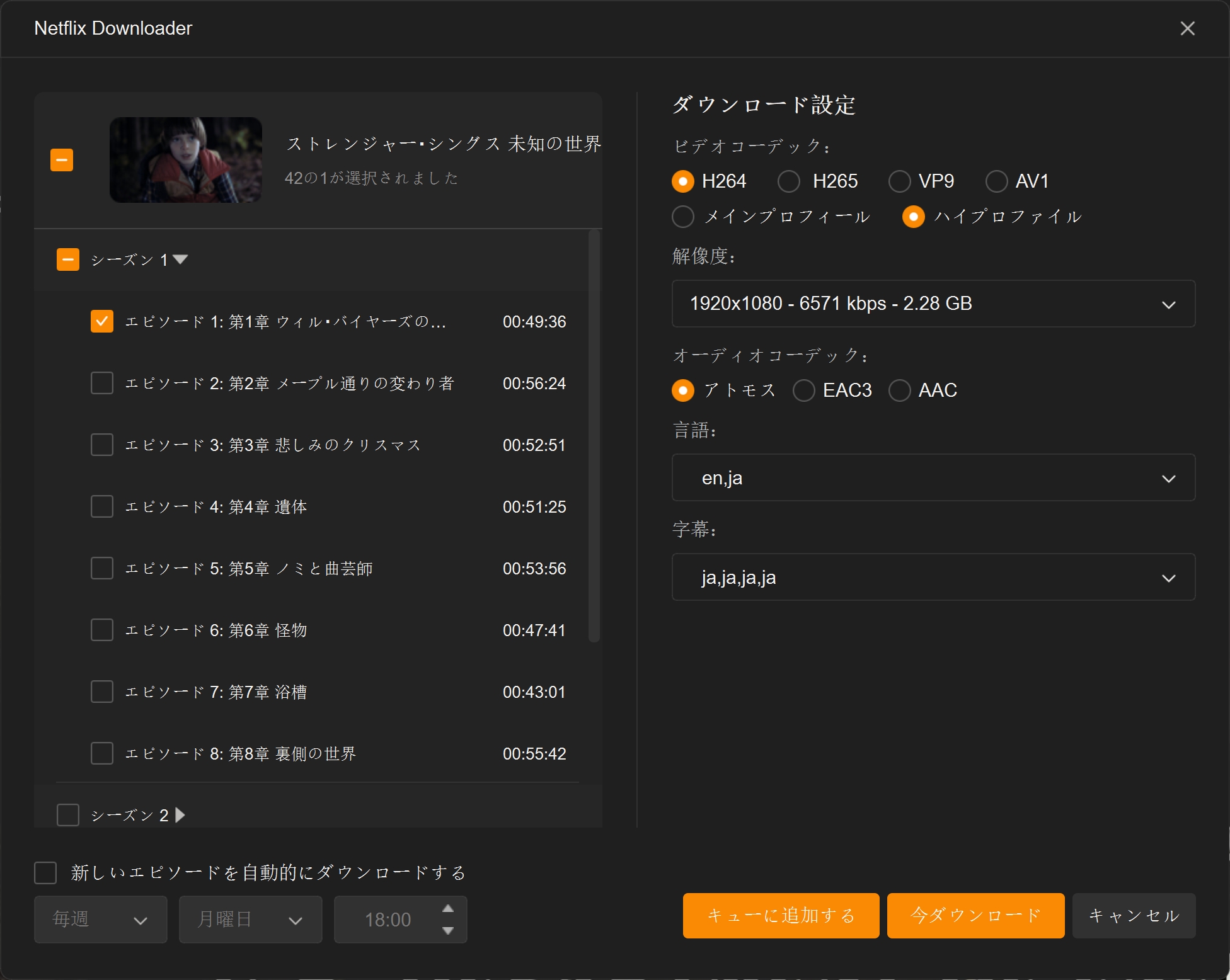Viewport: 1230px width, 980px height.
Task: Click the show title ストレンジャー・シングス 未知の世界
Action: pyautogui.click(x=444, y=144)
